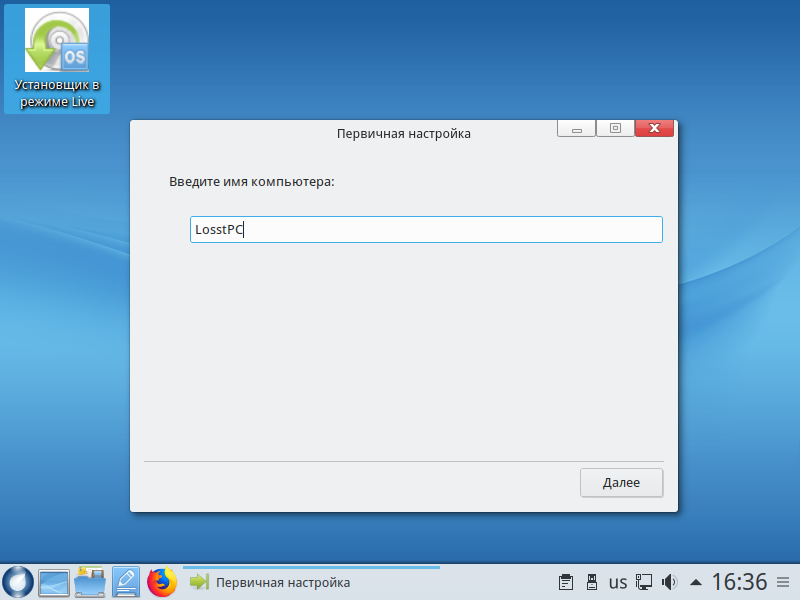Open the application launcher menu in taskbar
The height and width of the screenshot is (600, 800).
point(18,581)
